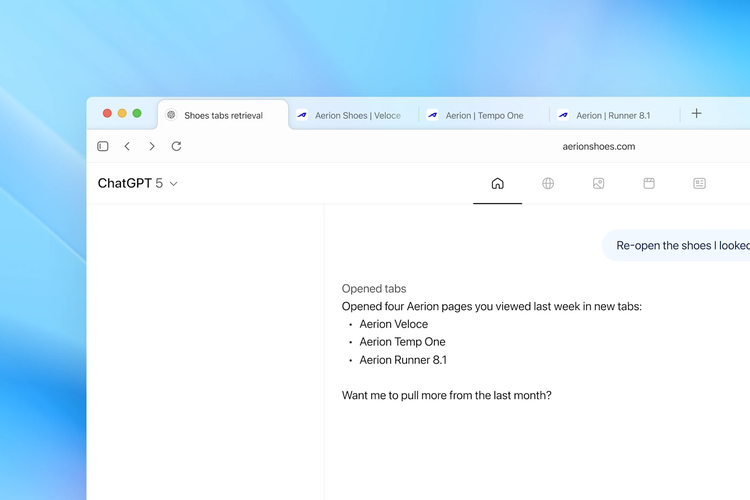The image size is (750, 500).
Task: Go forward with the right arrow
Action: pyautogui.click(x=152, y=146)
